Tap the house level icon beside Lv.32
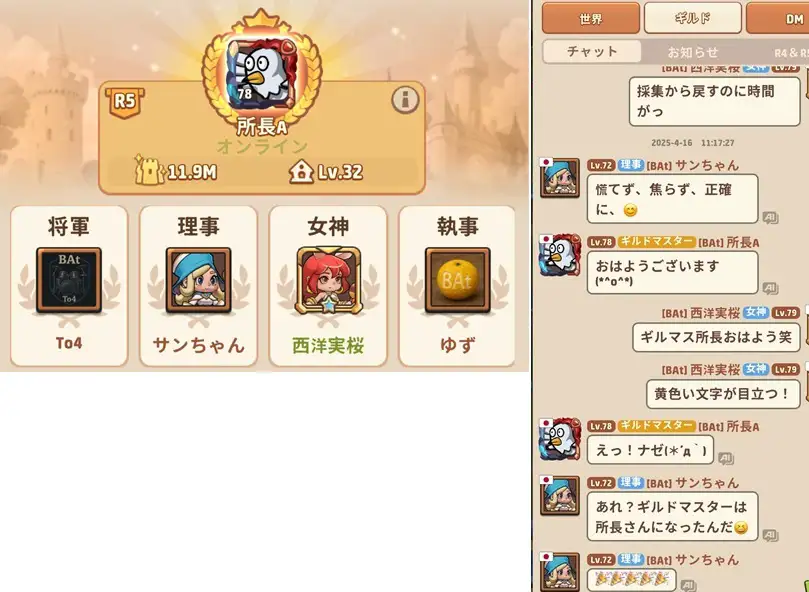 point(301,171)
